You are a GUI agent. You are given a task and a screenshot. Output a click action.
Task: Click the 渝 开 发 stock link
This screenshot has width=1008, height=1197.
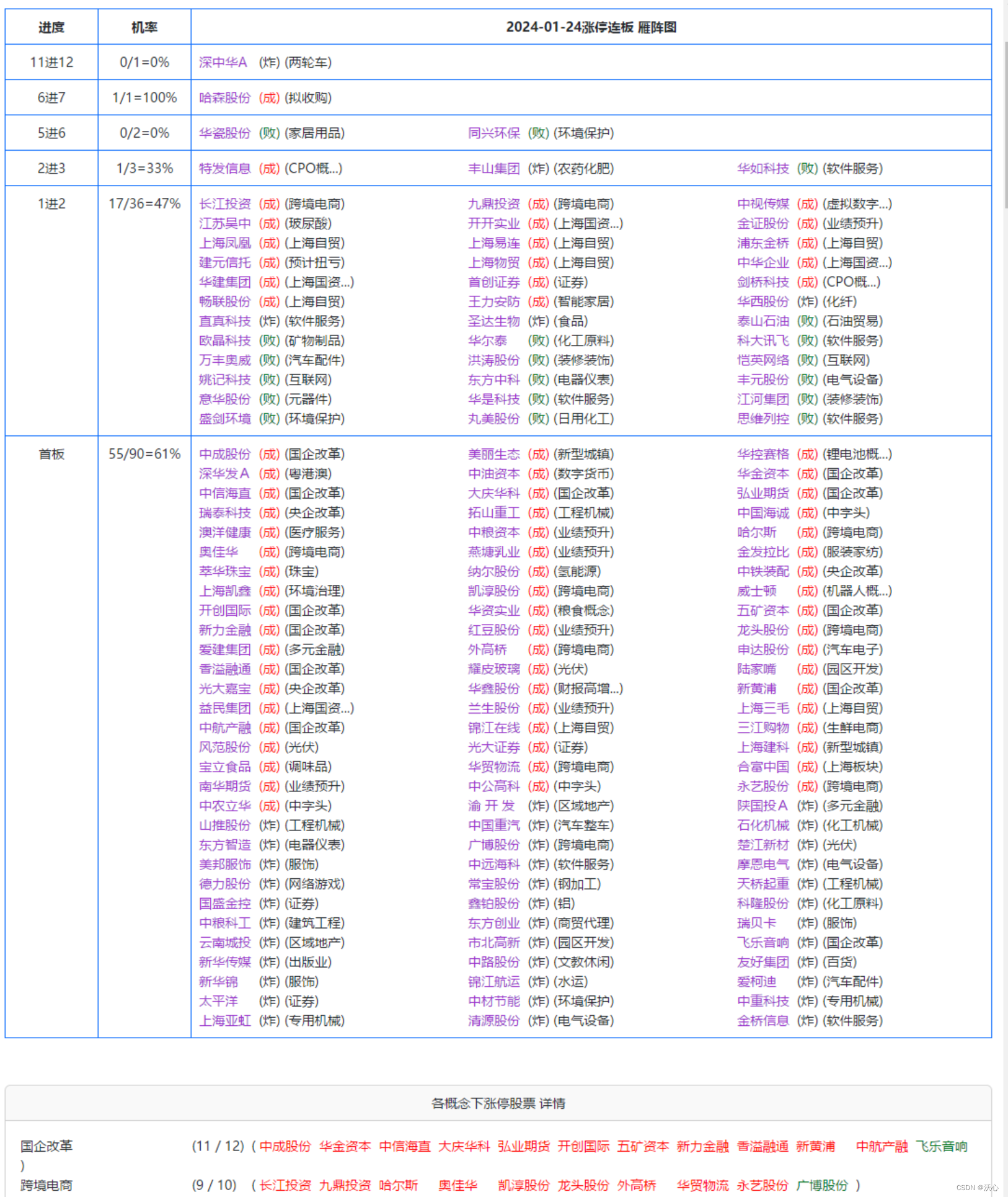point(491,806)
